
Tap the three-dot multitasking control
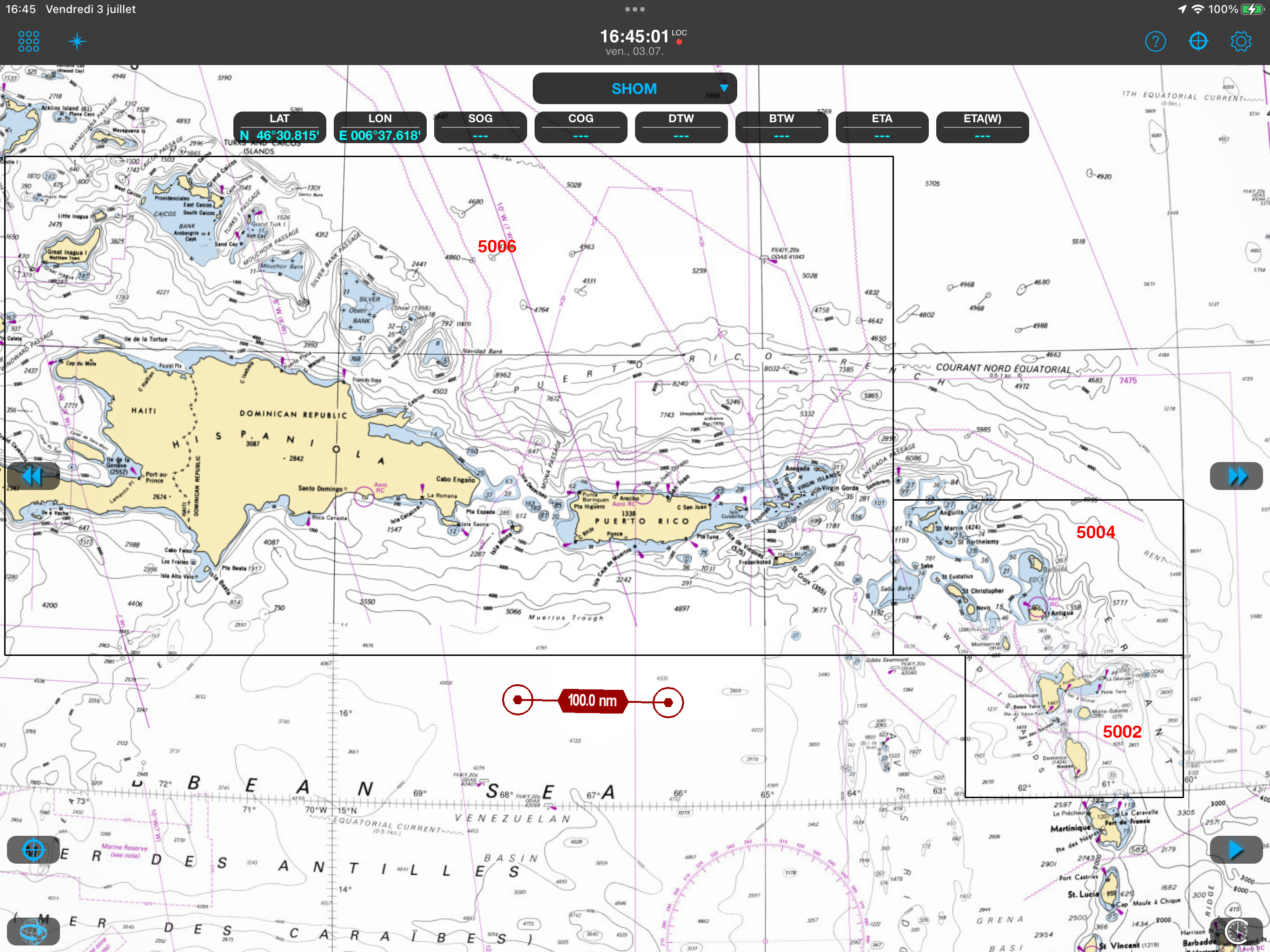635,9
